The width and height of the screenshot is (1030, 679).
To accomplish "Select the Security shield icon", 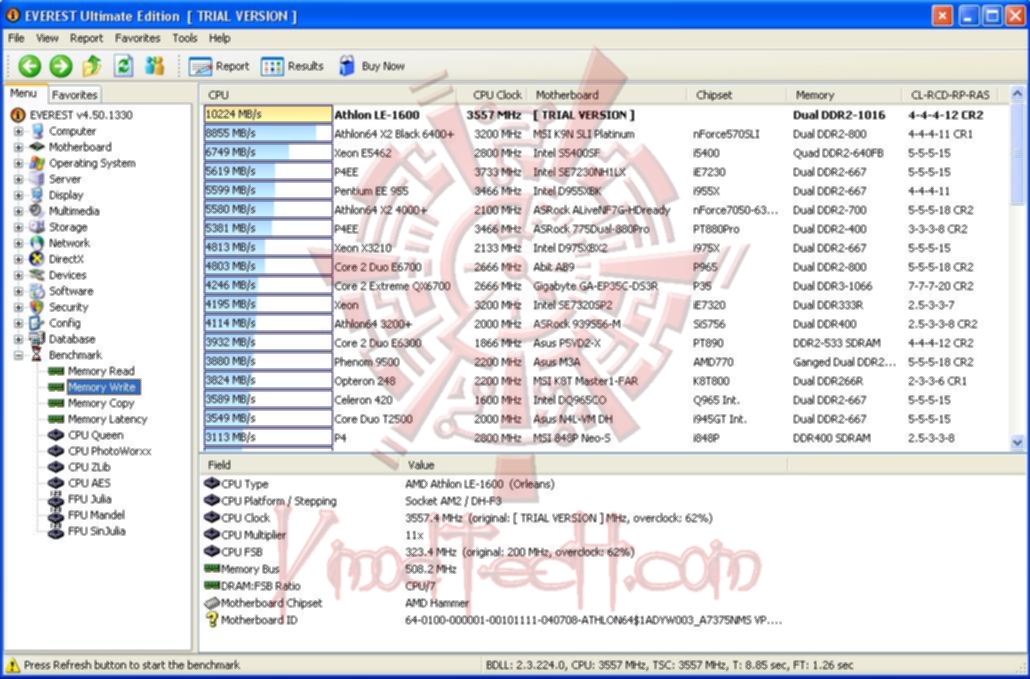I will 37,307.
